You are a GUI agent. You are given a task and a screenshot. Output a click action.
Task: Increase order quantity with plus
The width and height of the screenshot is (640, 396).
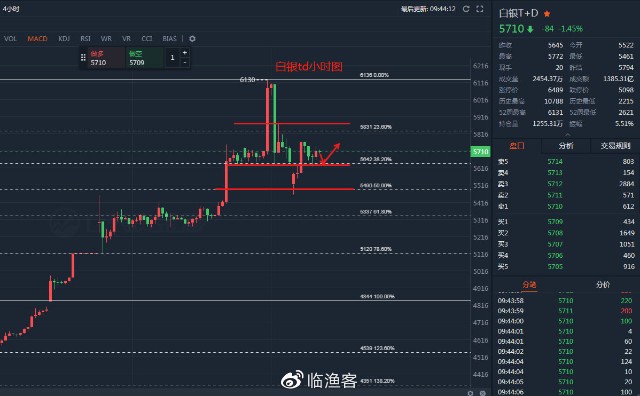tap(184, 53)
